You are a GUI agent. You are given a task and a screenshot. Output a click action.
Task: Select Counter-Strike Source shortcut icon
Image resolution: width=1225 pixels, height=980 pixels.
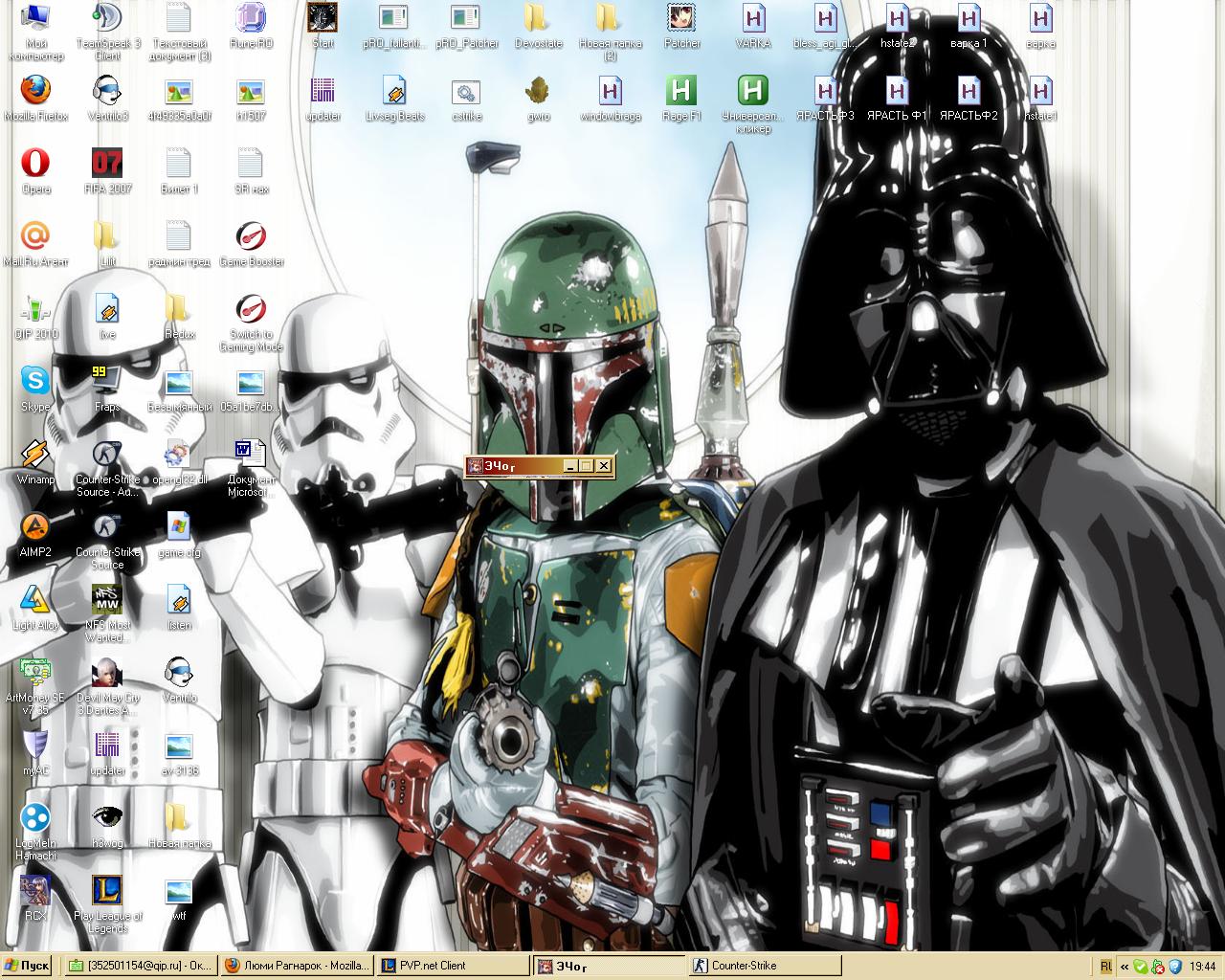(x=107, y=541)
